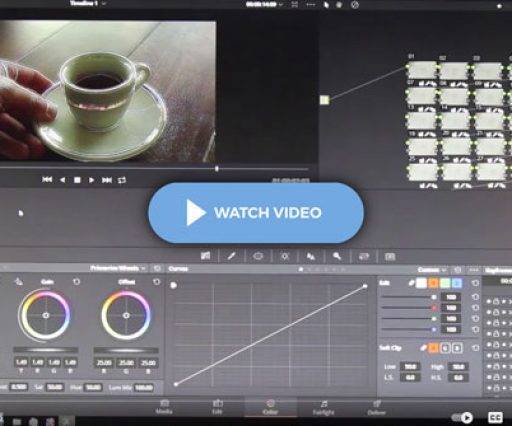Toggle the Soft Clip link icon
This screenshot has width=512, height=426.
pos(423,348)
